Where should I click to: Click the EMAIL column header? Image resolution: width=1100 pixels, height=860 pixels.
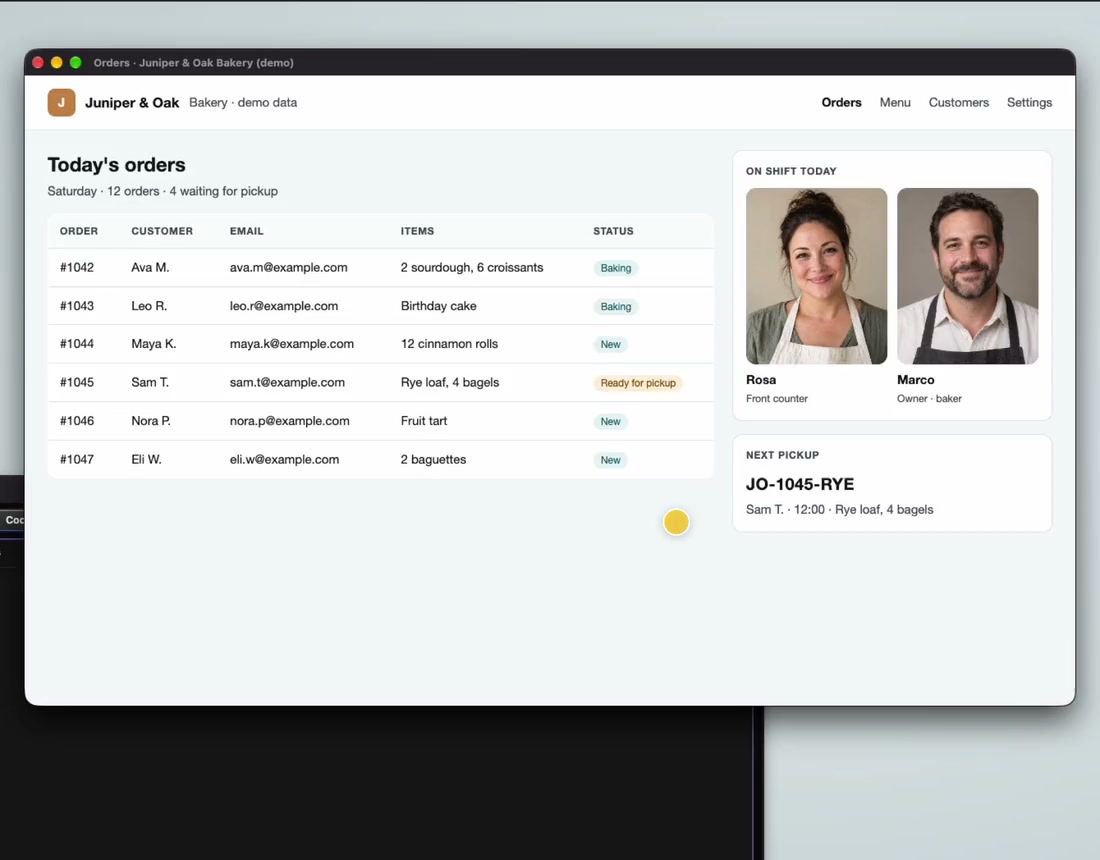click(246, 231)
